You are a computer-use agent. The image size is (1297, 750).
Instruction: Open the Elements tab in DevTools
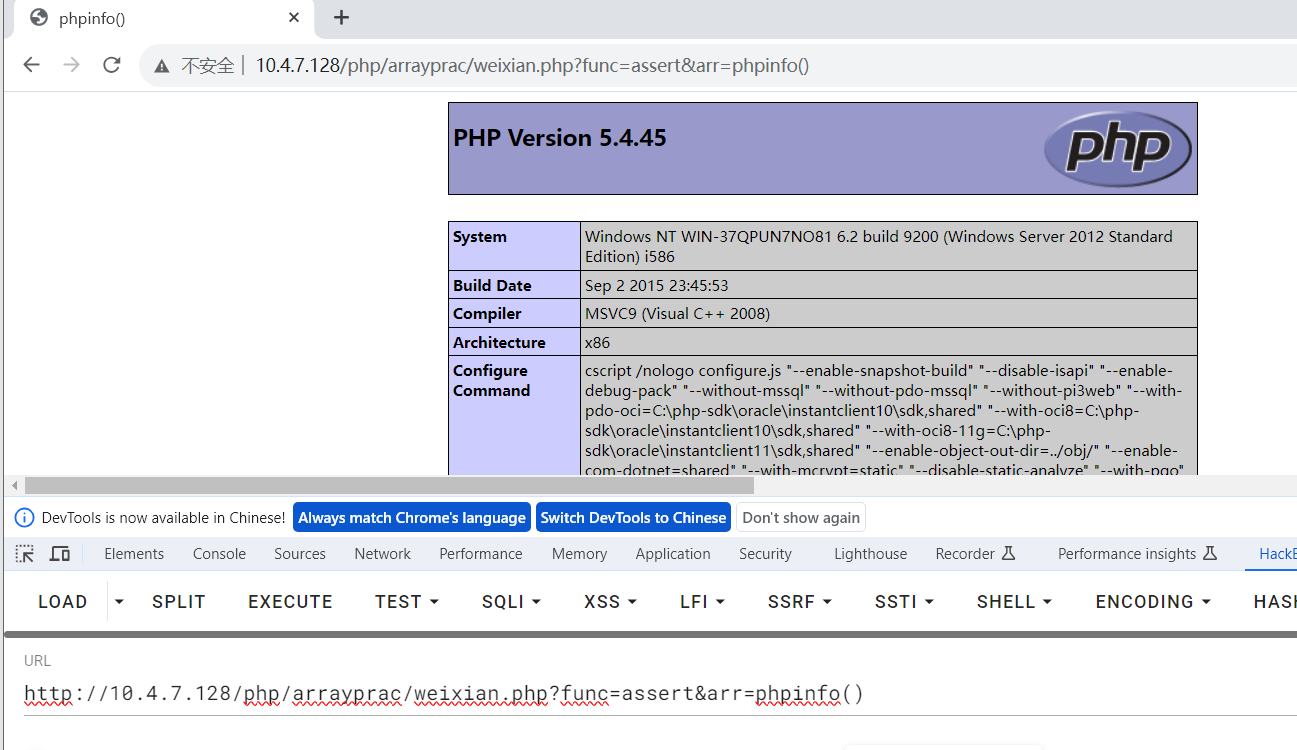(134, 553)
